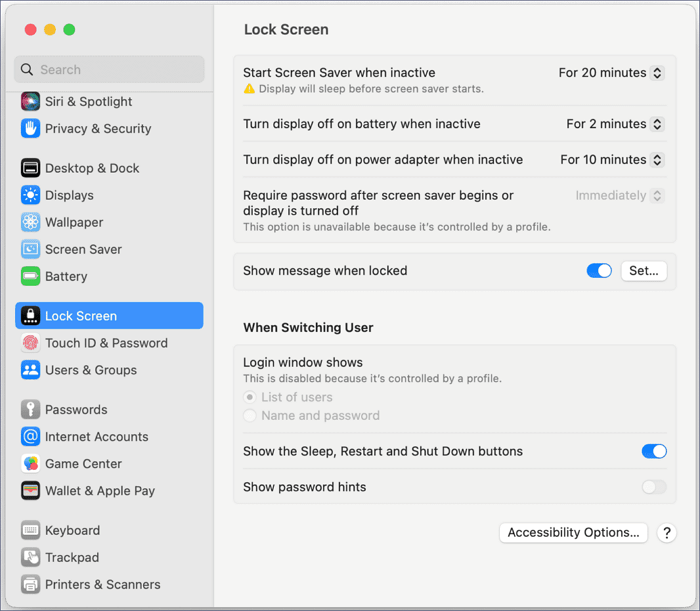
Task: Toggle Show message when locked switch
Action: point(599,271)
